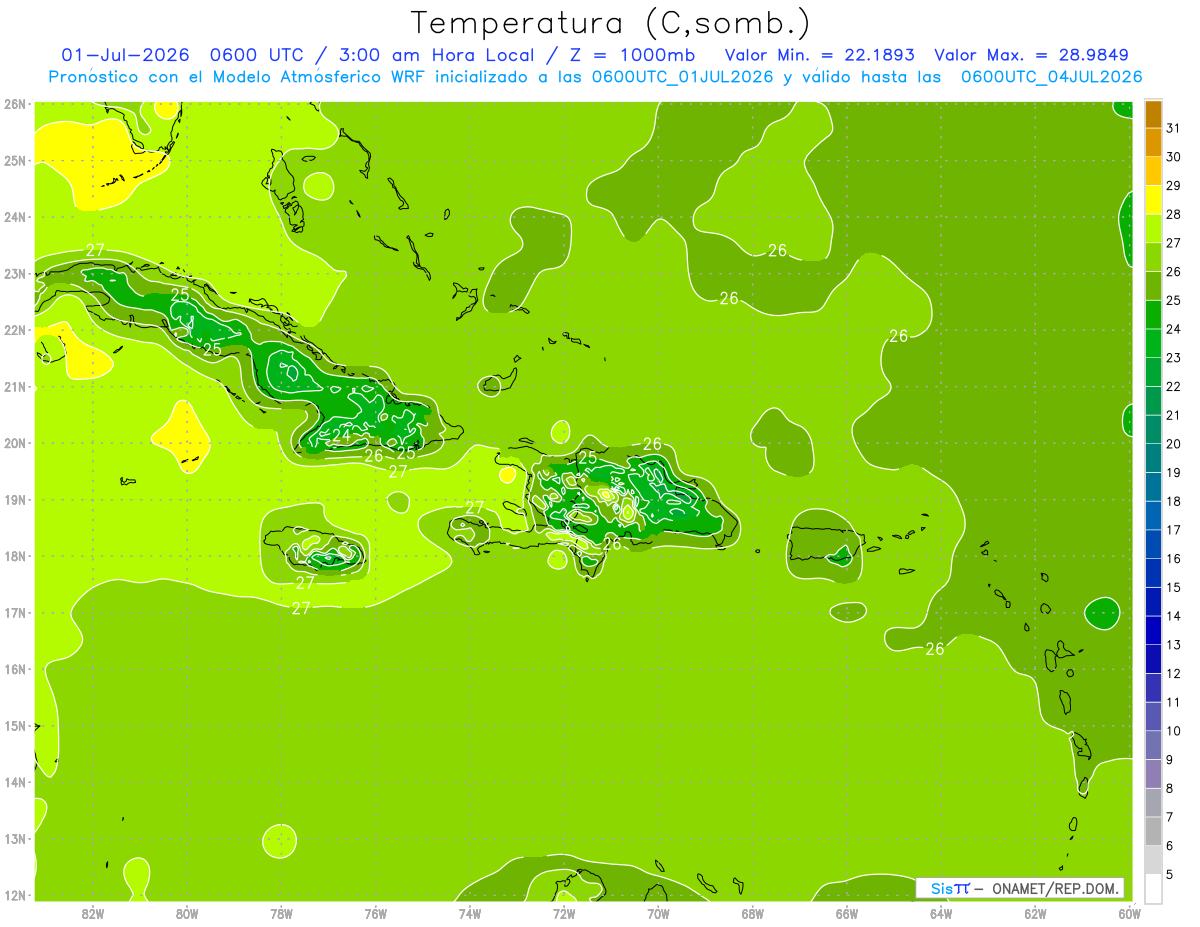Pick the orange legend swatch above 31

pyautogui.click(x=1153, y=114)
